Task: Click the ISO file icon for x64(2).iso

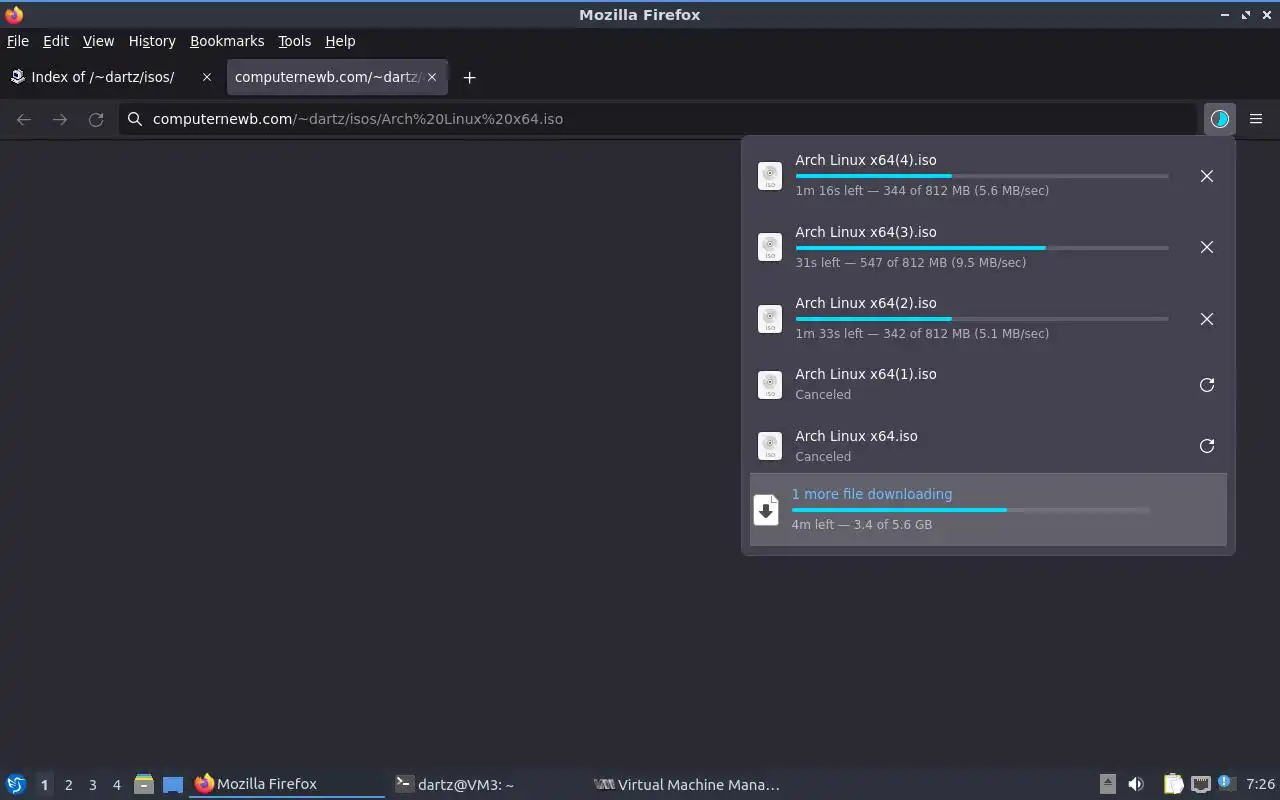Action: coord(770,319)
